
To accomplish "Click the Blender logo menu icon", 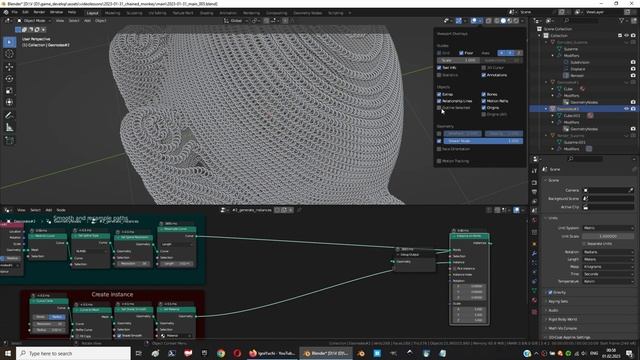I will coord(6,13).
